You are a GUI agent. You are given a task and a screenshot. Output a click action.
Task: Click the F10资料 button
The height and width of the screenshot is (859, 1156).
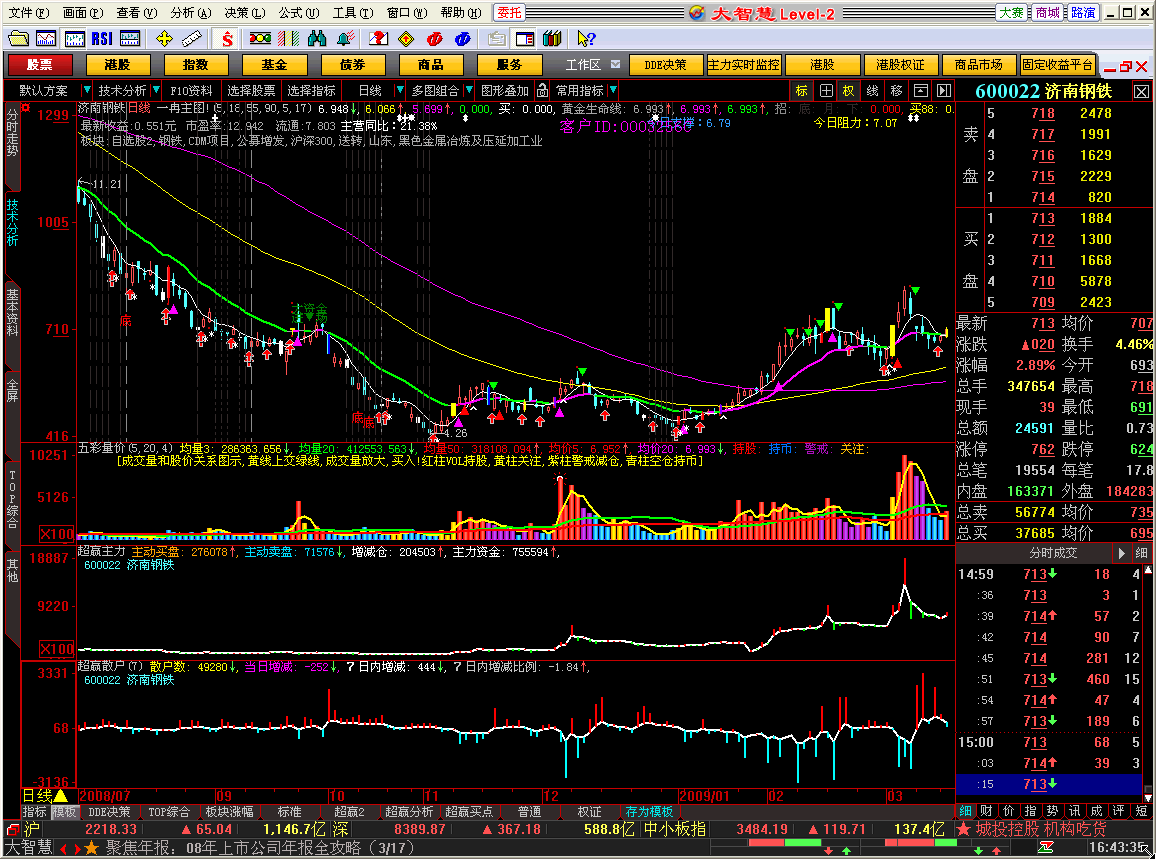[191, 91]
